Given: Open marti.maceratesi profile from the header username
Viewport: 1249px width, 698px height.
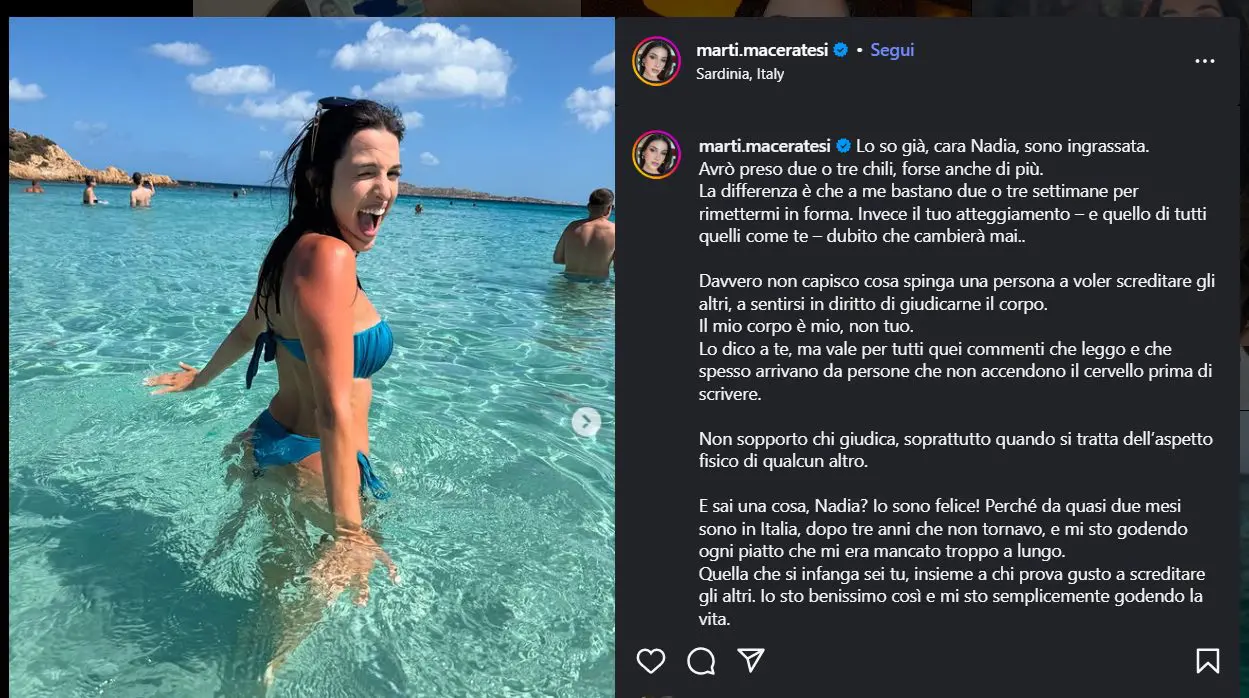Looking at the screenshot, I should [x=762, y=50].
